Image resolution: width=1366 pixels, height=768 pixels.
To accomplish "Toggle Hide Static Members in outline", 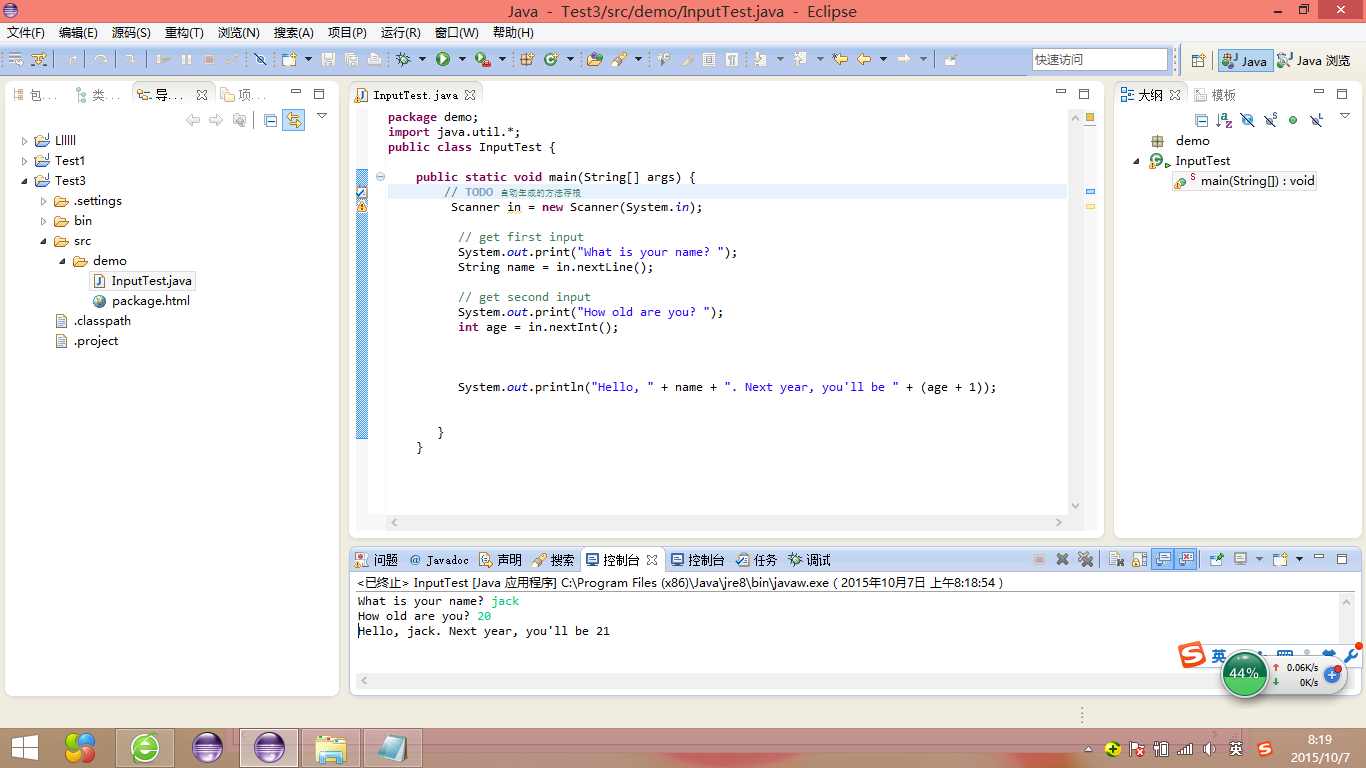I will click(x=1270, y=120).
